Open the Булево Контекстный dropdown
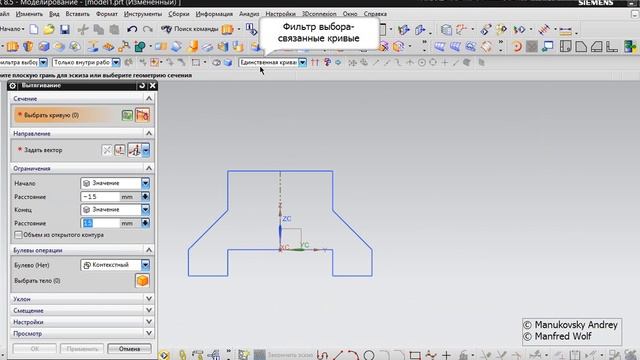The width and height of the screenshot is (640, 360). pos(145,265)
